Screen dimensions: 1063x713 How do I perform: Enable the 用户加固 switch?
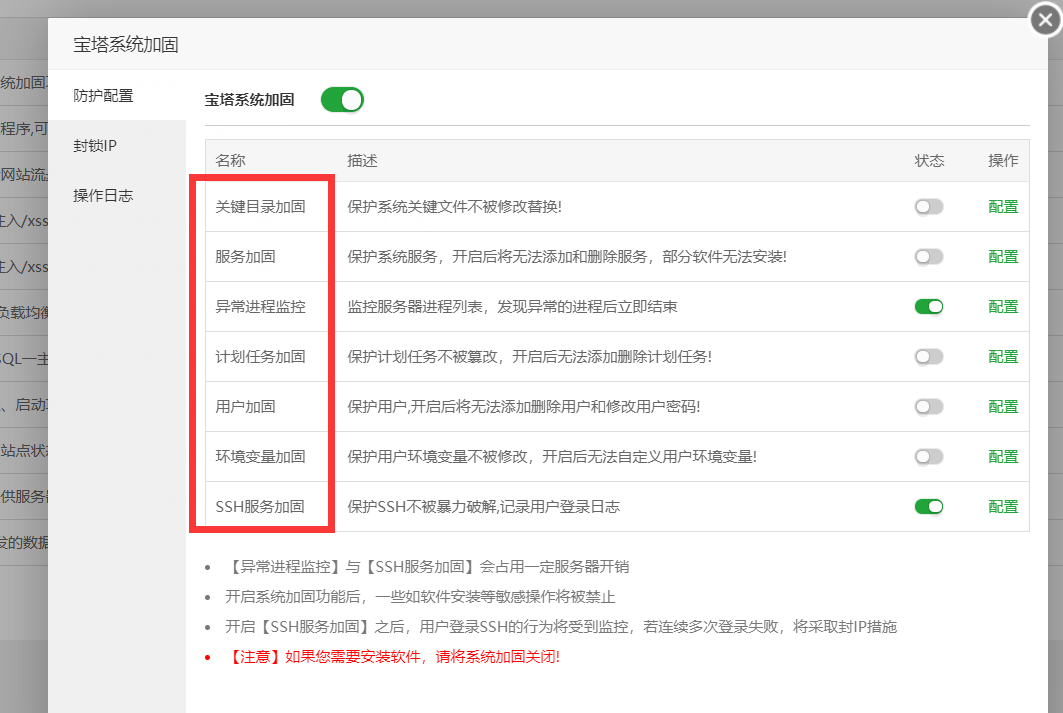click(929, 407)
